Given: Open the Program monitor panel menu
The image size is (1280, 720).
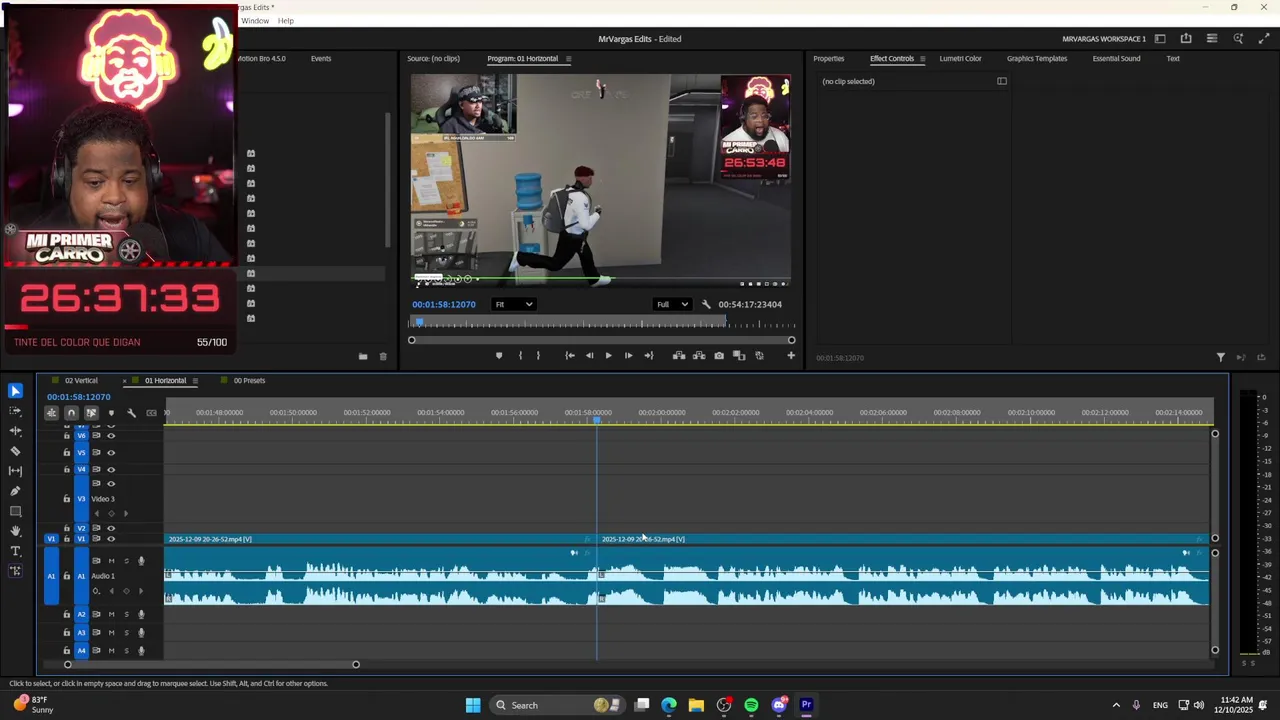Looking at the screenshot, I should (x=568, y=59).
